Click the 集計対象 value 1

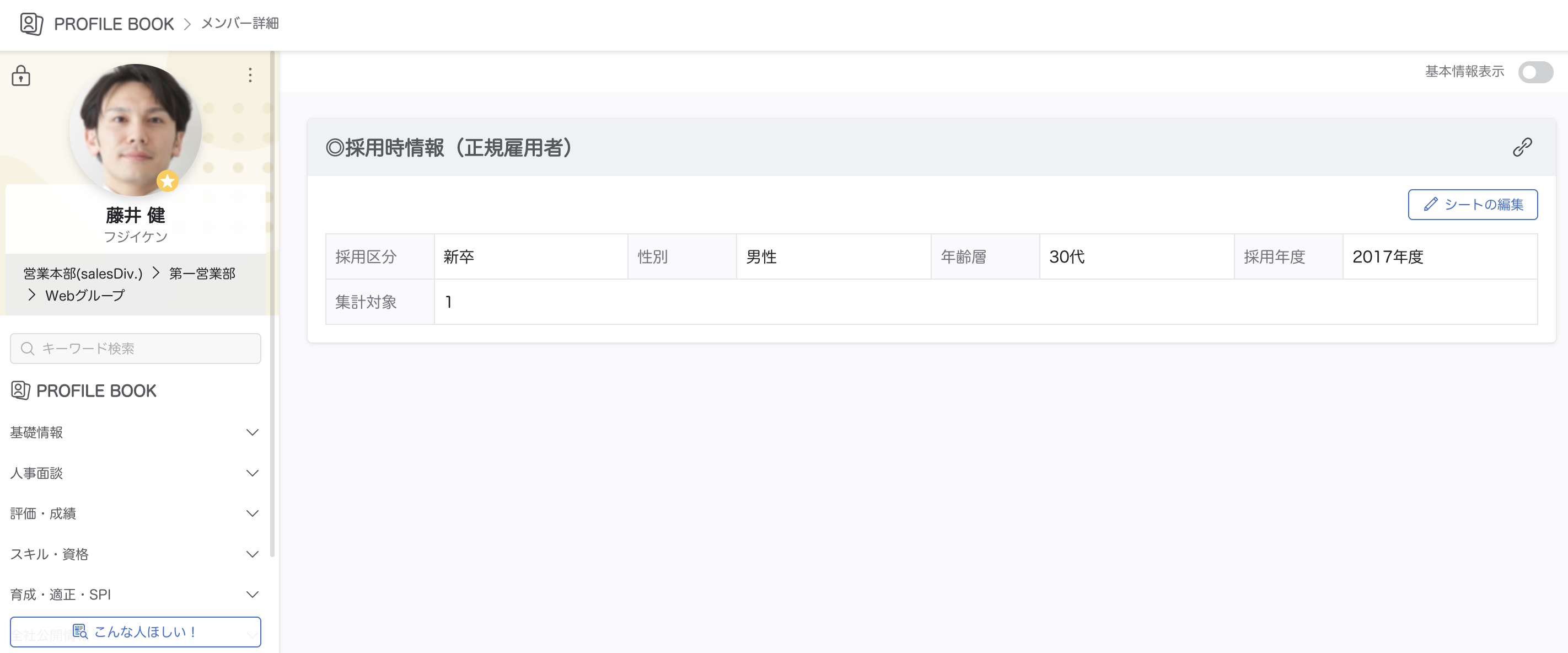[449, 302]
